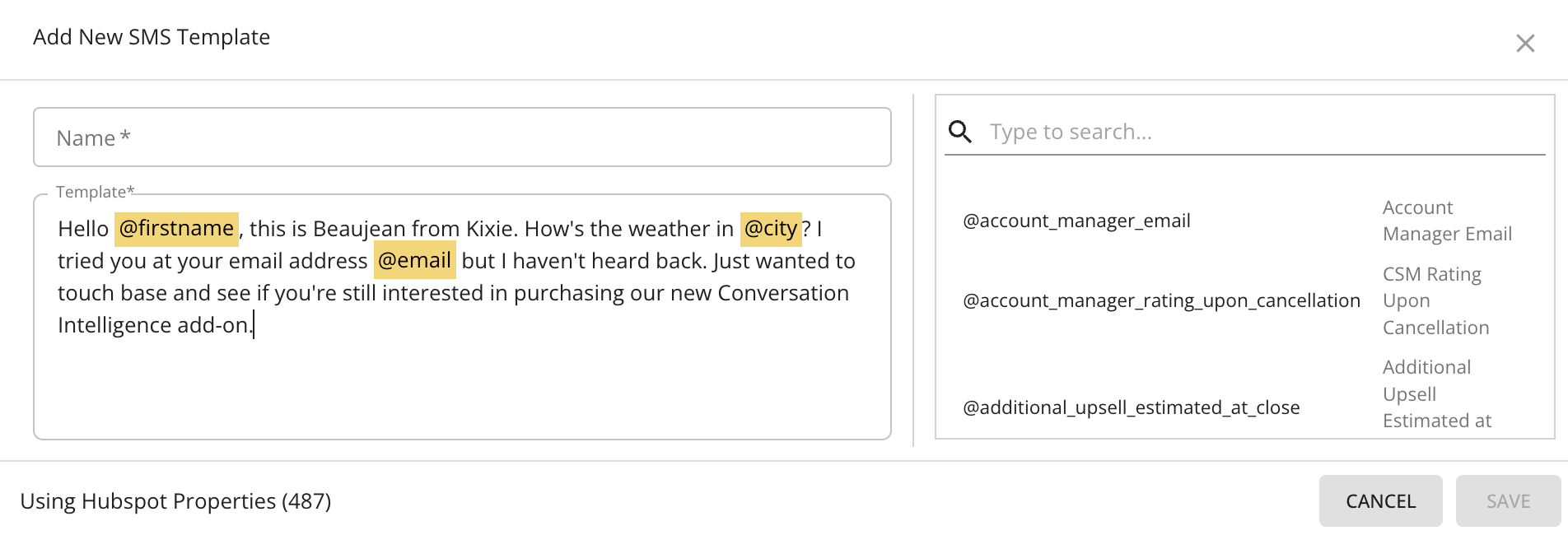Select the @firstname tag in template
This screenshot has width=1568, height=535.
pos(176,228)
